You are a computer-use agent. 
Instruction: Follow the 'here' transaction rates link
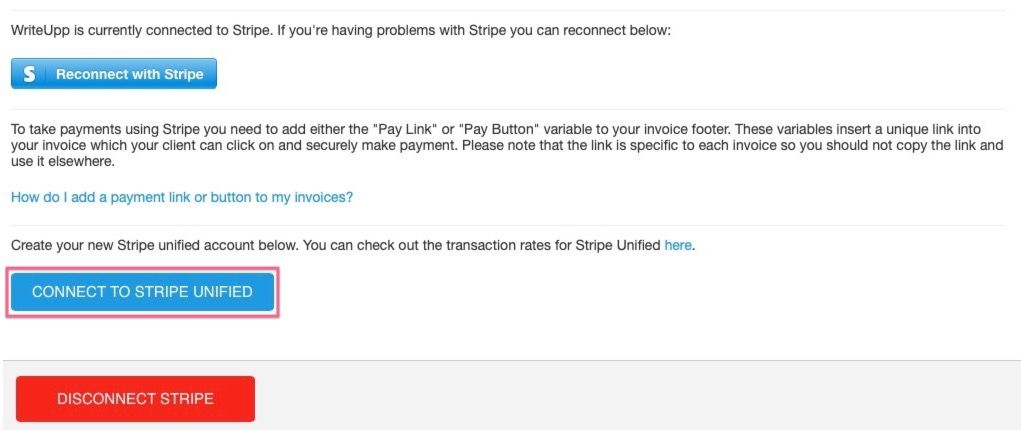coord(677,244)
